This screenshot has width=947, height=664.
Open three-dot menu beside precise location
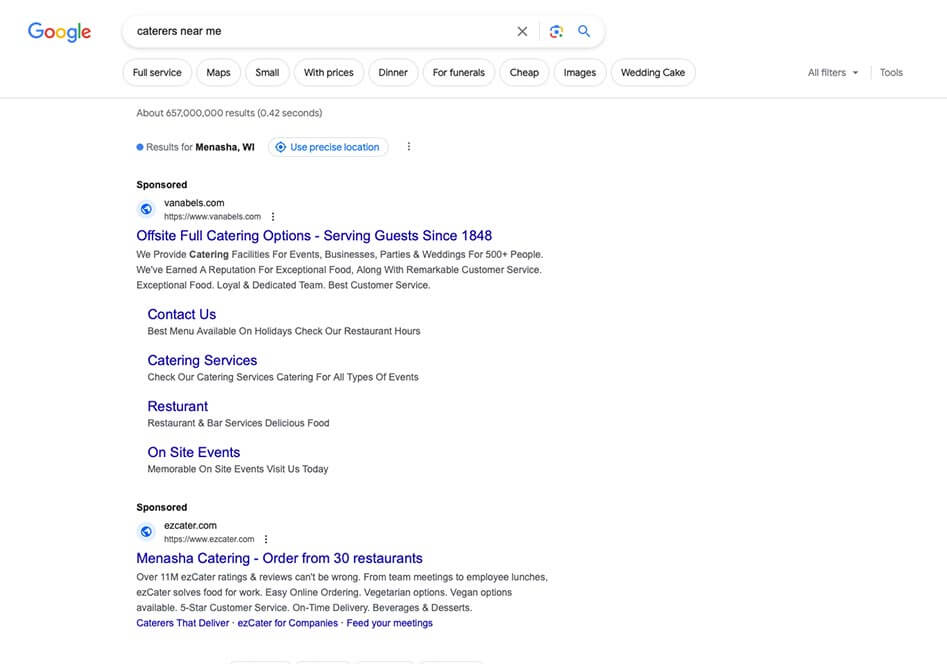coord(408,147)
